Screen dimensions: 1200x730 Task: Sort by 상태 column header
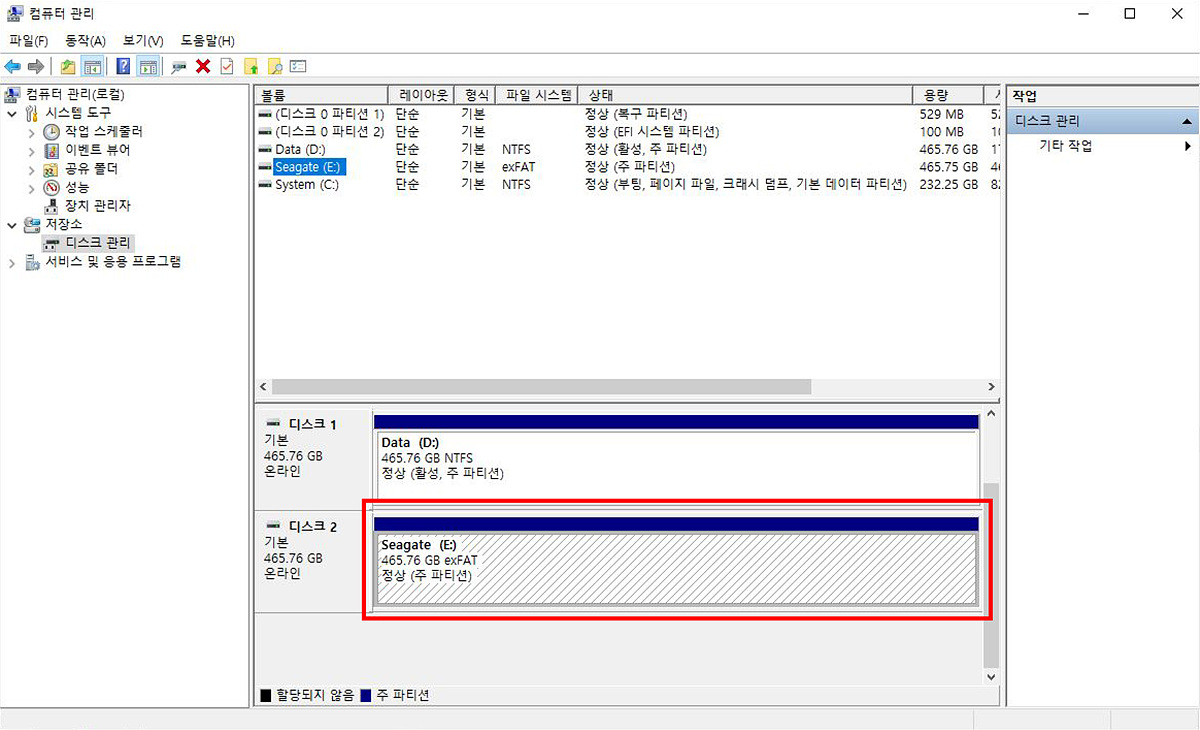tap(745, 95)
